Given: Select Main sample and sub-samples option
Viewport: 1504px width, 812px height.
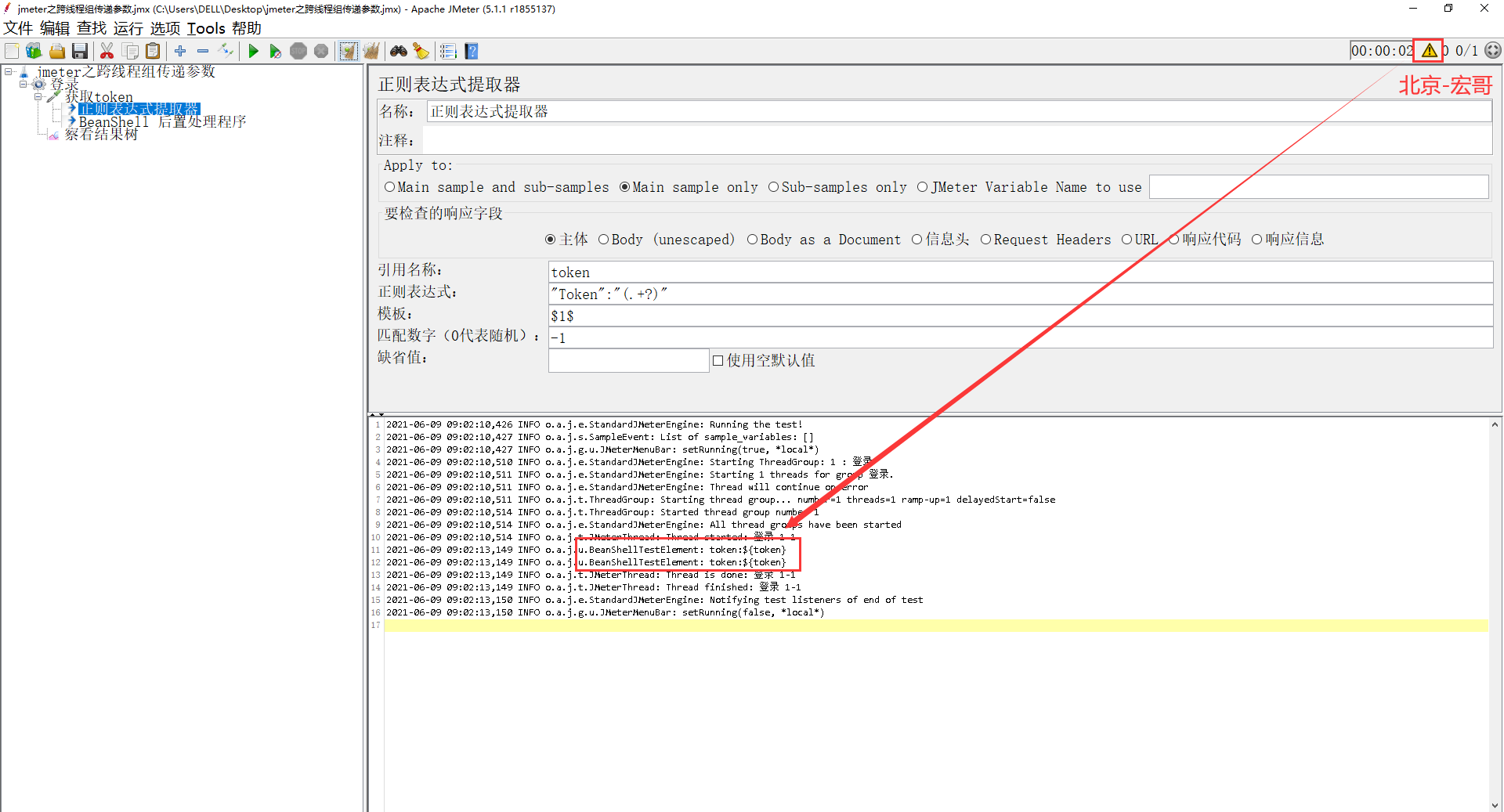Looking at the screenshot, I should (x=497, y=187).
